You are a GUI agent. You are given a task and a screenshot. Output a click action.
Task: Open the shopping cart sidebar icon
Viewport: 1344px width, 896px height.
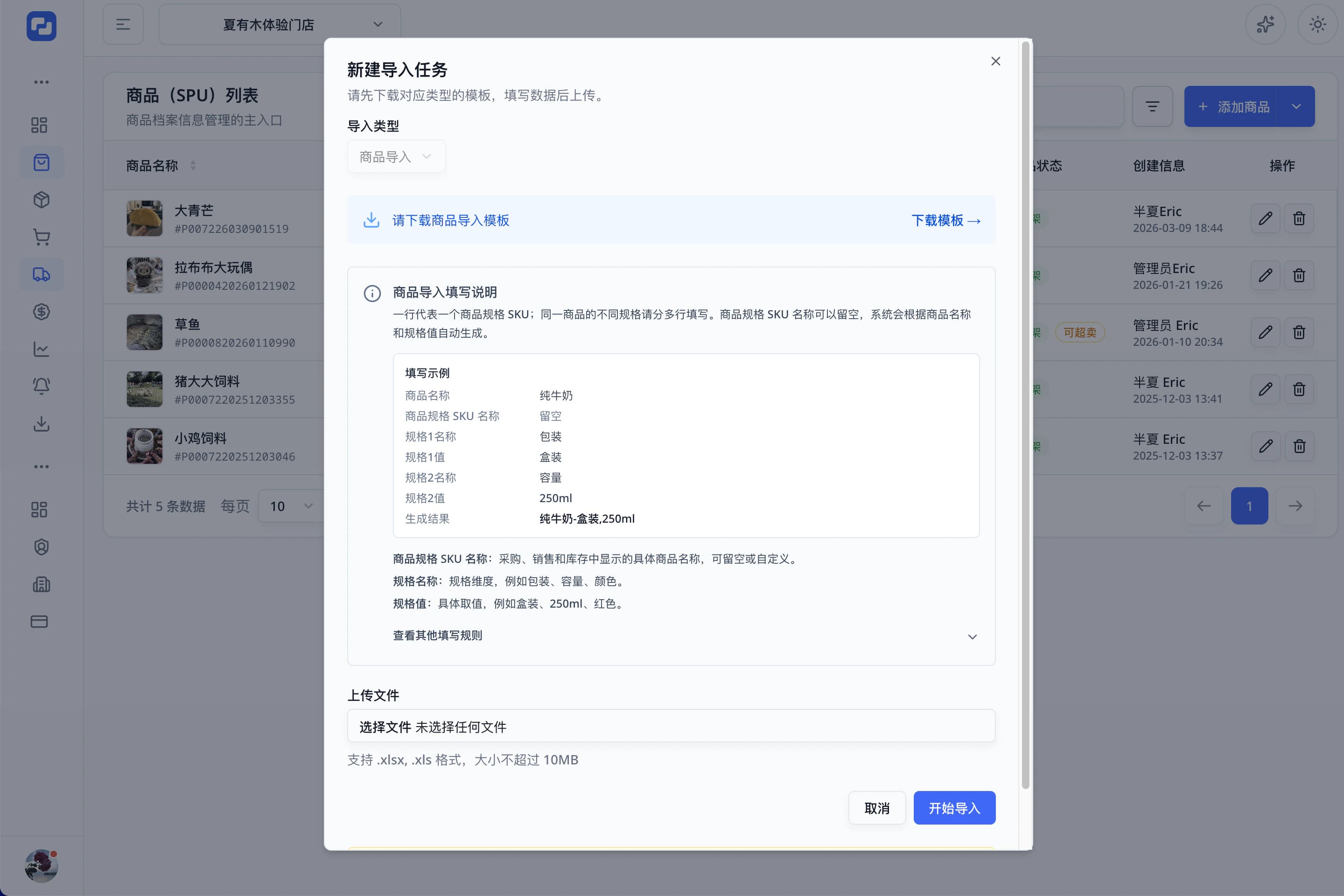pos(41,237)
